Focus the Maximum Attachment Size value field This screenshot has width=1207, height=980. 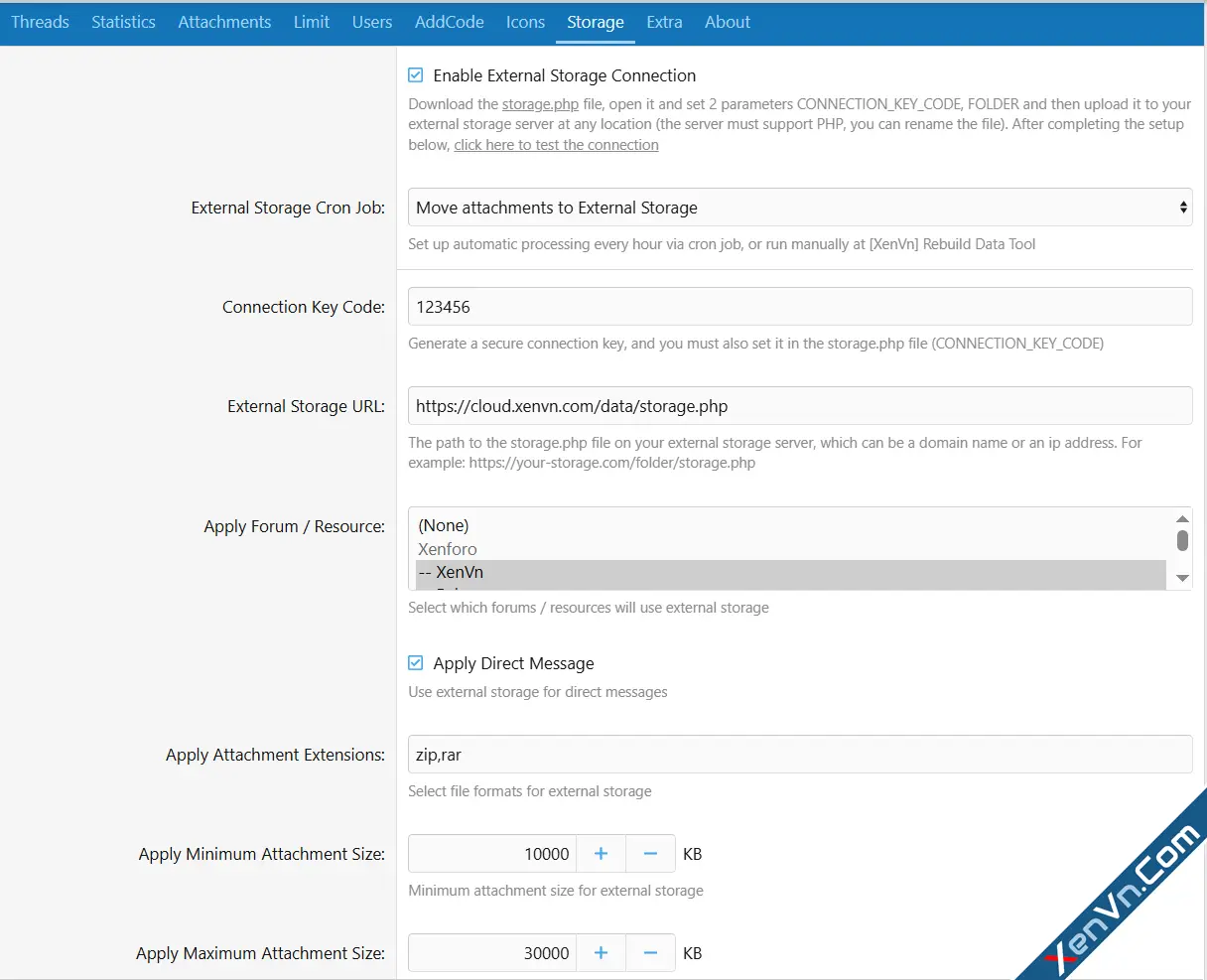click(x=491, y=953)
